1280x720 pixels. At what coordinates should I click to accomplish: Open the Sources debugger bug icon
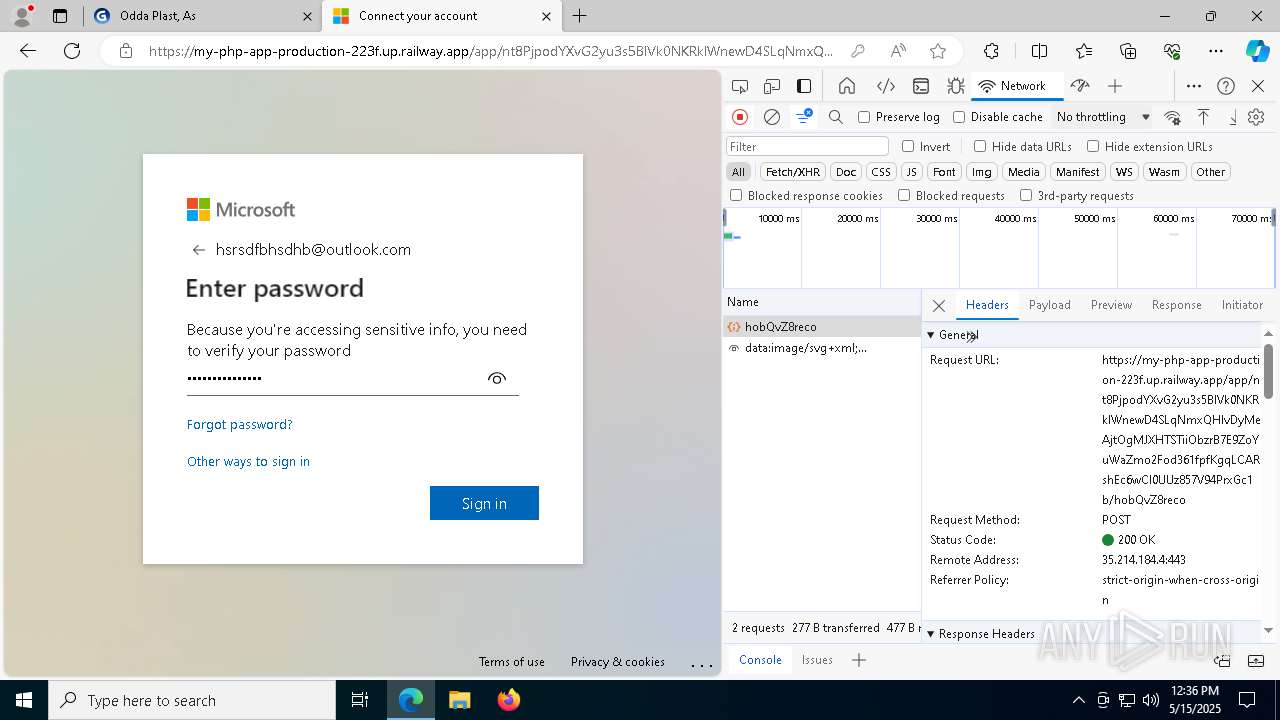956,86
